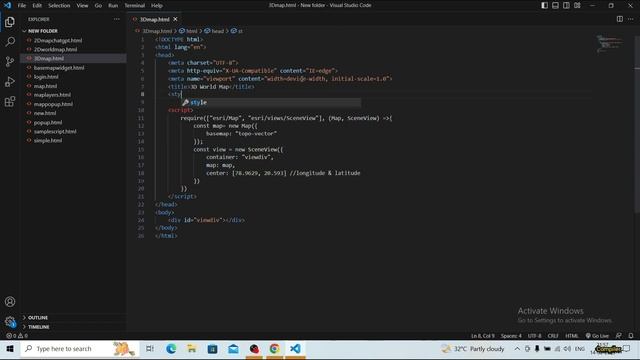Click Ln 8, Col 9 cursor position
Viewport: 640px width, 360px height.
point(482,336)
